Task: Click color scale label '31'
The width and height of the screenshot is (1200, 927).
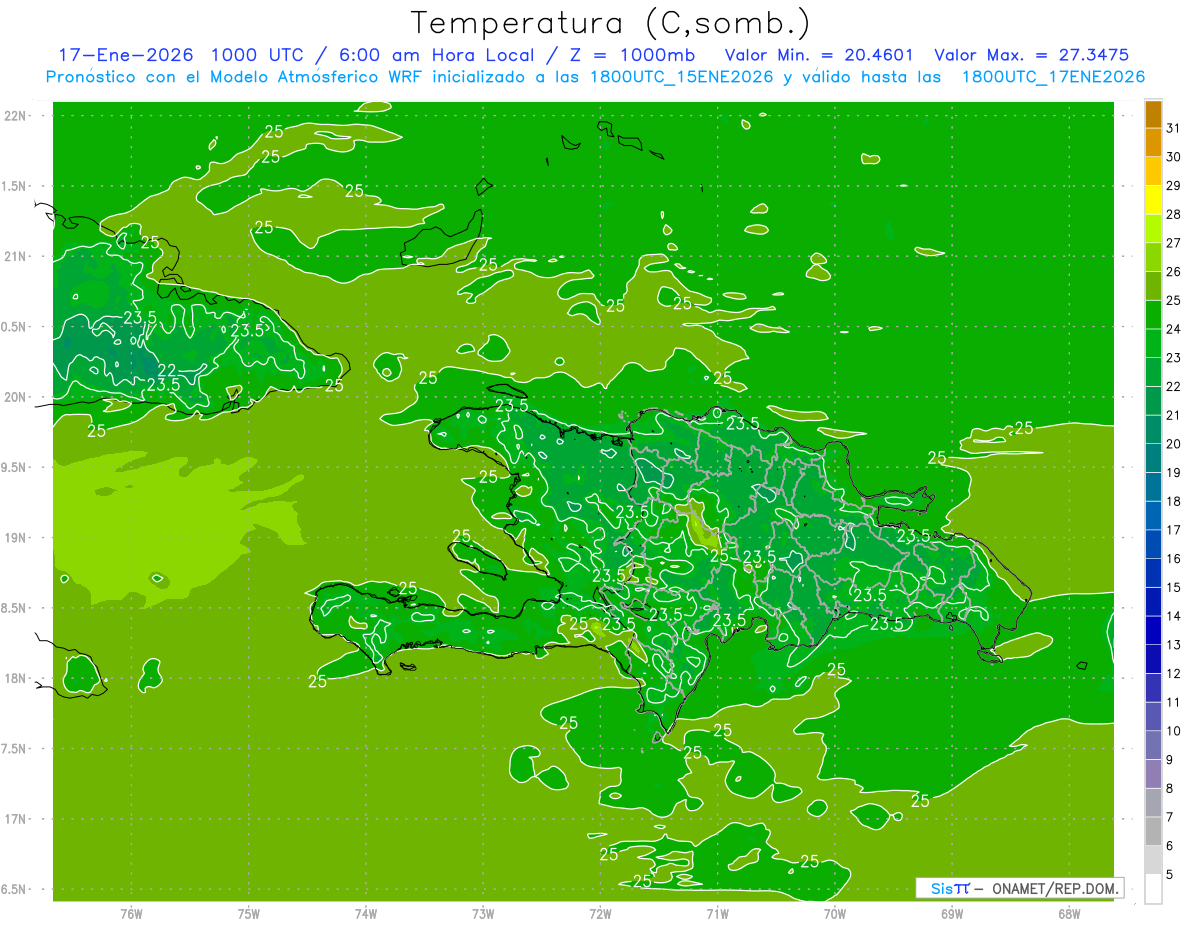Action: pyautogui.click(x=1174, y=128)
